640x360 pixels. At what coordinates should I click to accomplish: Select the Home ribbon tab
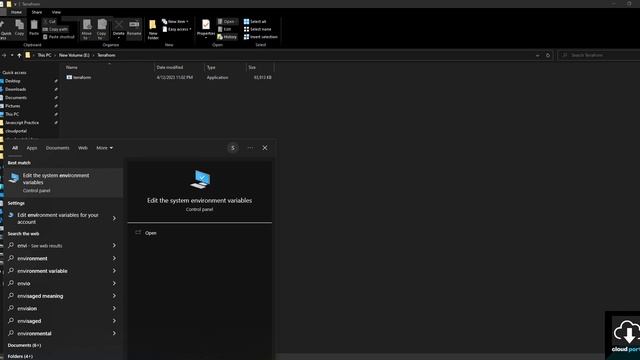tap(16, 12)
